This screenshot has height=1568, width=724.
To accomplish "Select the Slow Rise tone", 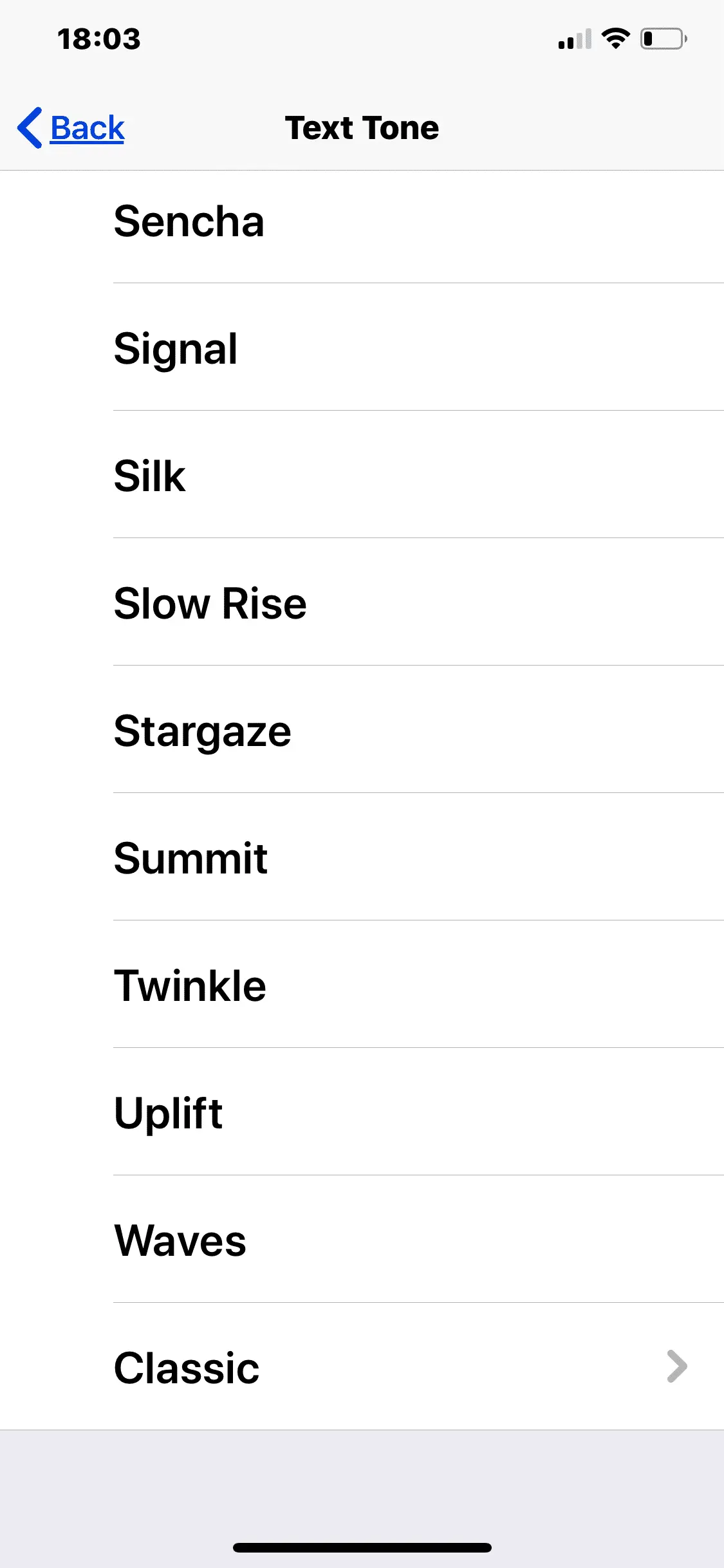I will (x=210, y=604).
